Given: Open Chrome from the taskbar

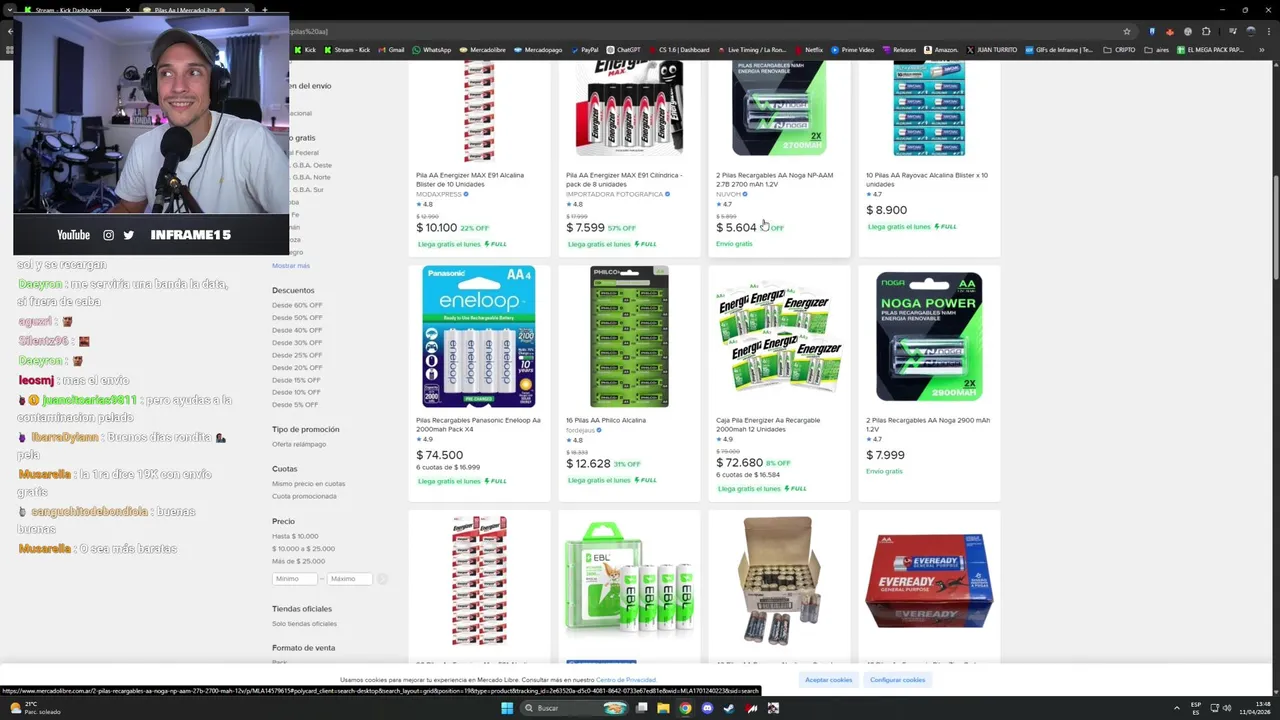Looking at the screenshot, I should pyautogui.click(x=685, y=708).
